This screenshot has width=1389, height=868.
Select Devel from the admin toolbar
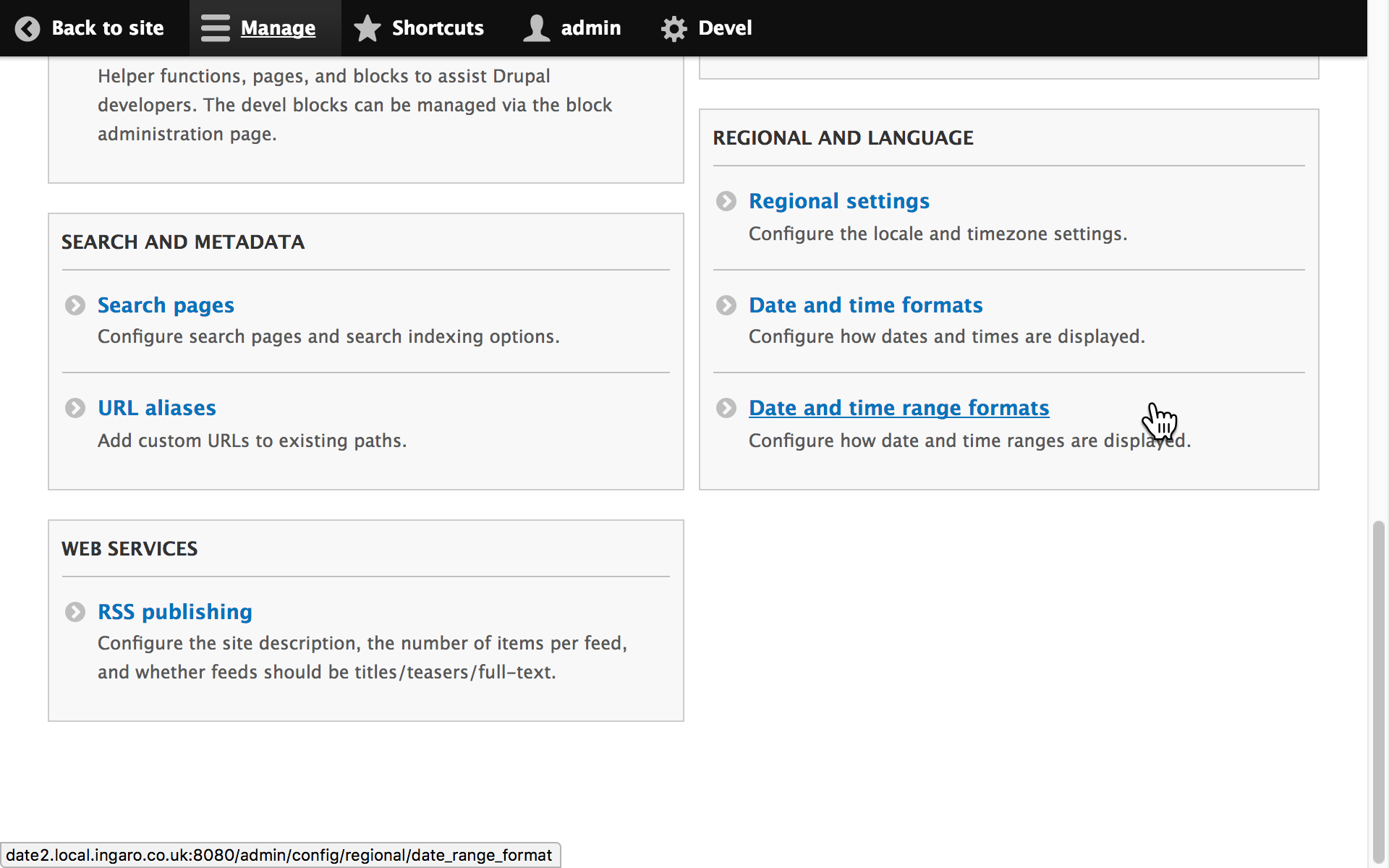[724, 27]
